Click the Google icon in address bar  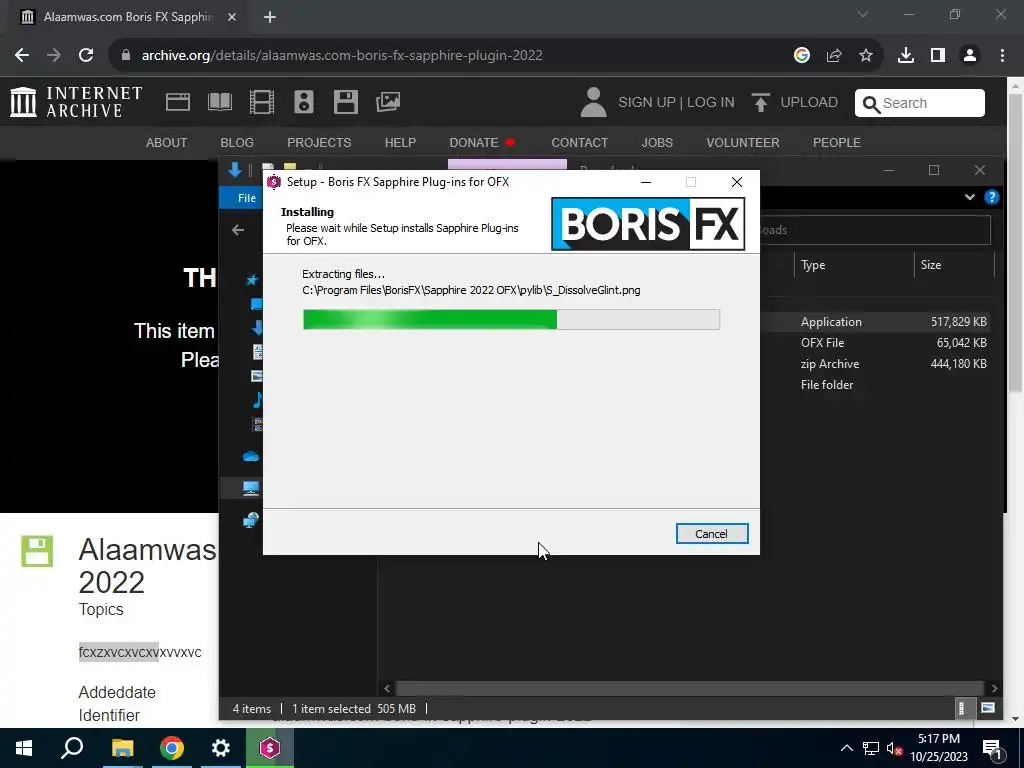point(802,56)
